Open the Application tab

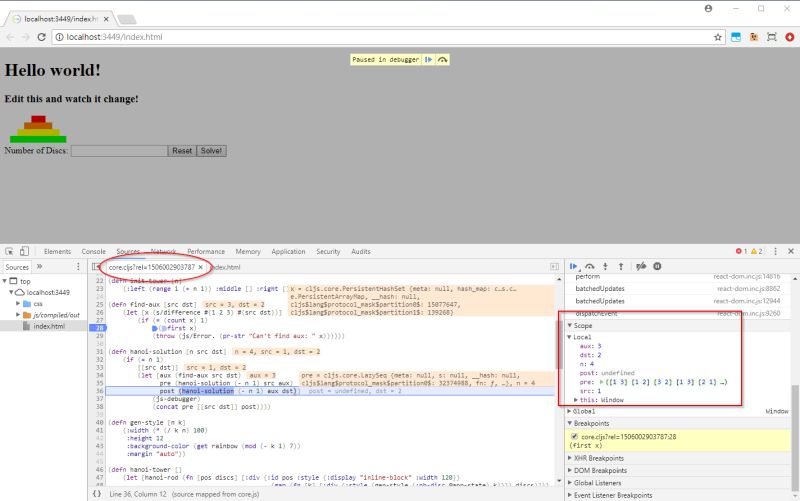288,252
